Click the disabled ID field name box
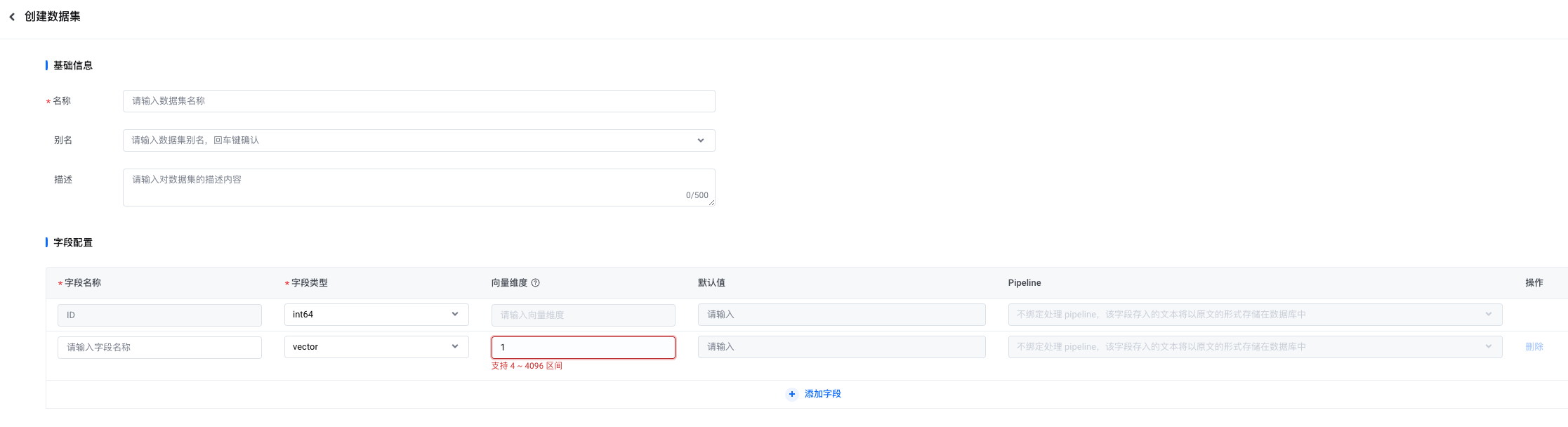The height and width of the screenshot is (427, 1568). click(159, 315)
